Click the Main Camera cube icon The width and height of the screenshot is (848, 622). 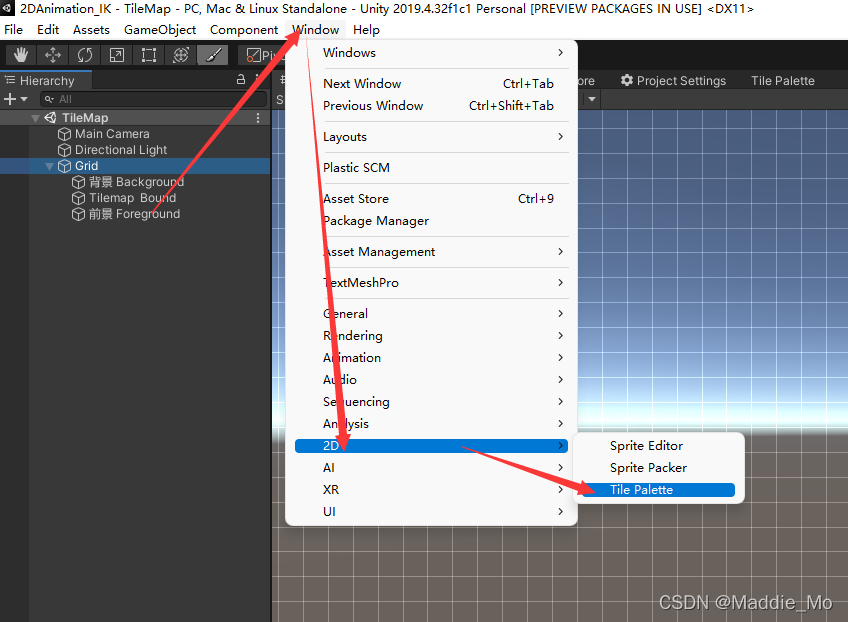coord(65,134)
